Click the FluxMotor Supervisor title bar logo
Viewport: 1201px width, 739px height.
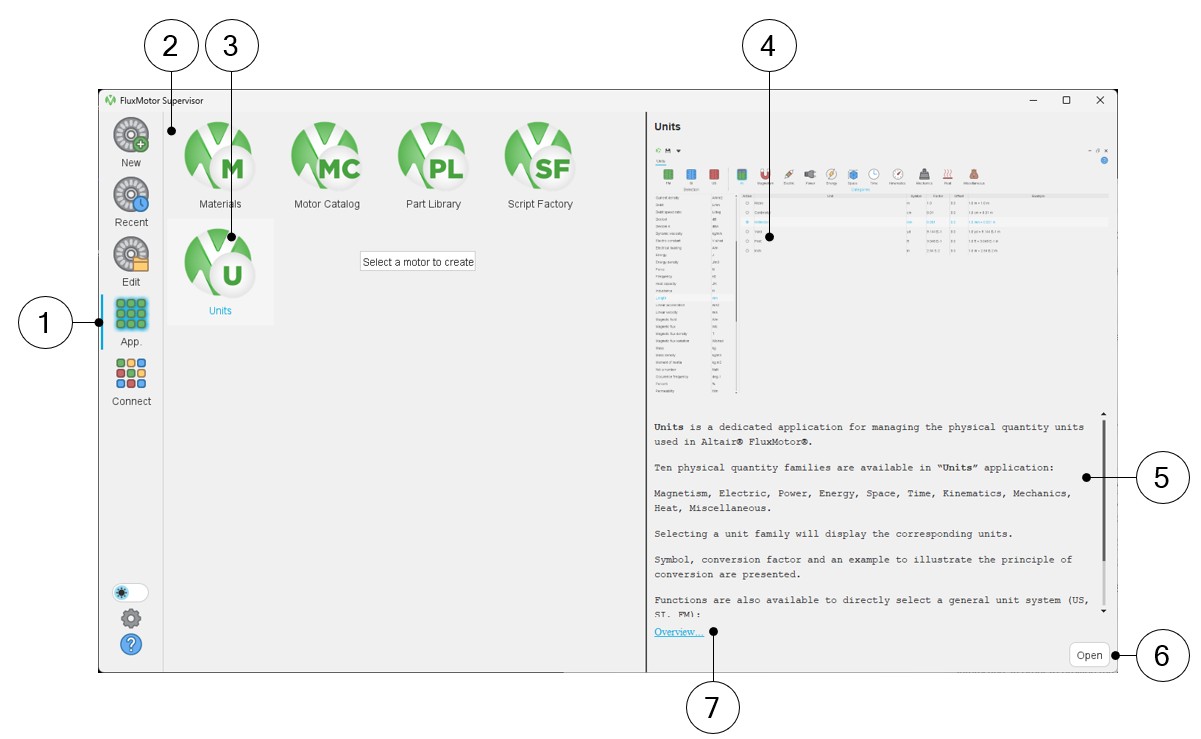point(110,100)
